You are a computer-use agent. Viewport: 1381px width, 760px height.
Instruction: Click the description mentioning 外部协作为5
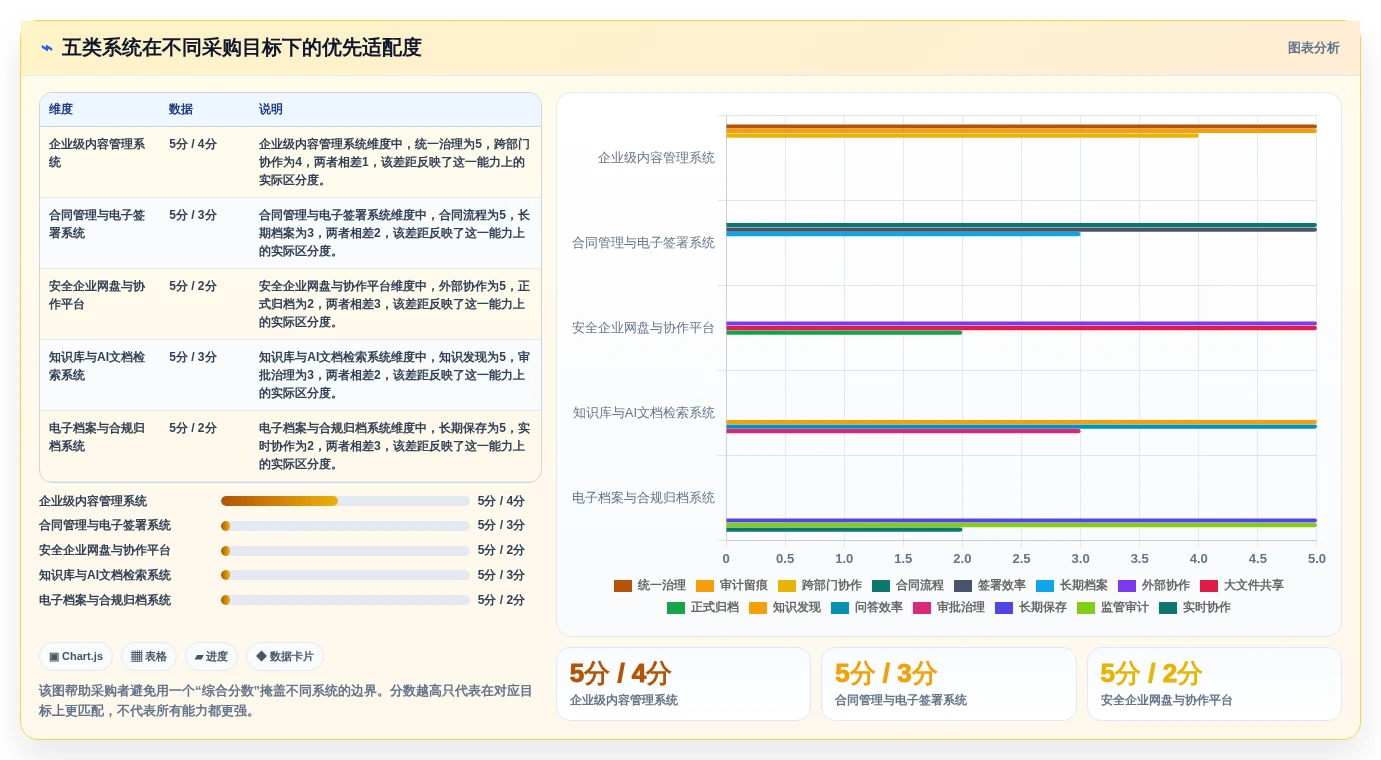[395, 304]
